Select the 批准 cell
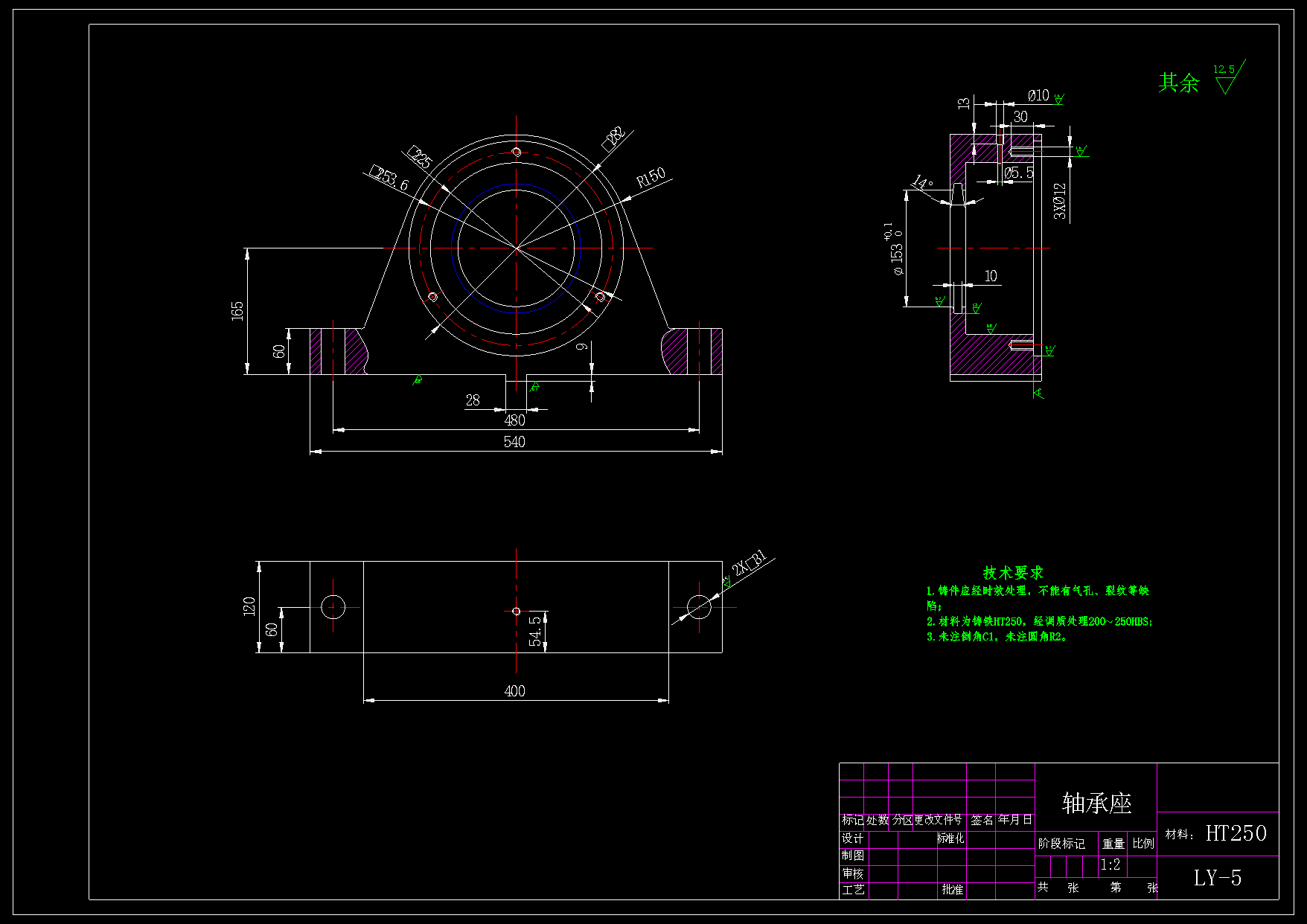Image resolution: width=1307 pixels, height=924 pixels. coord(952,890)
